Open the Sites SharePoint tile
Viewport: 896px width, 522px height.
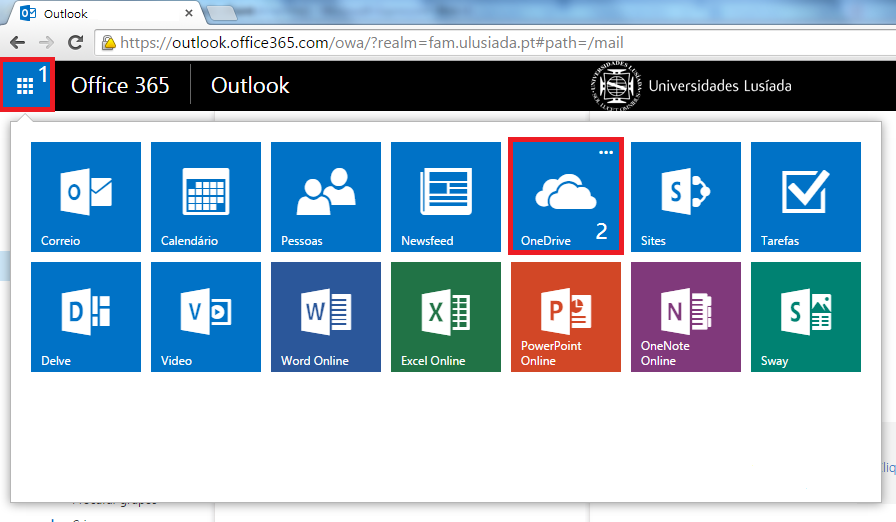tap(686, 197)
